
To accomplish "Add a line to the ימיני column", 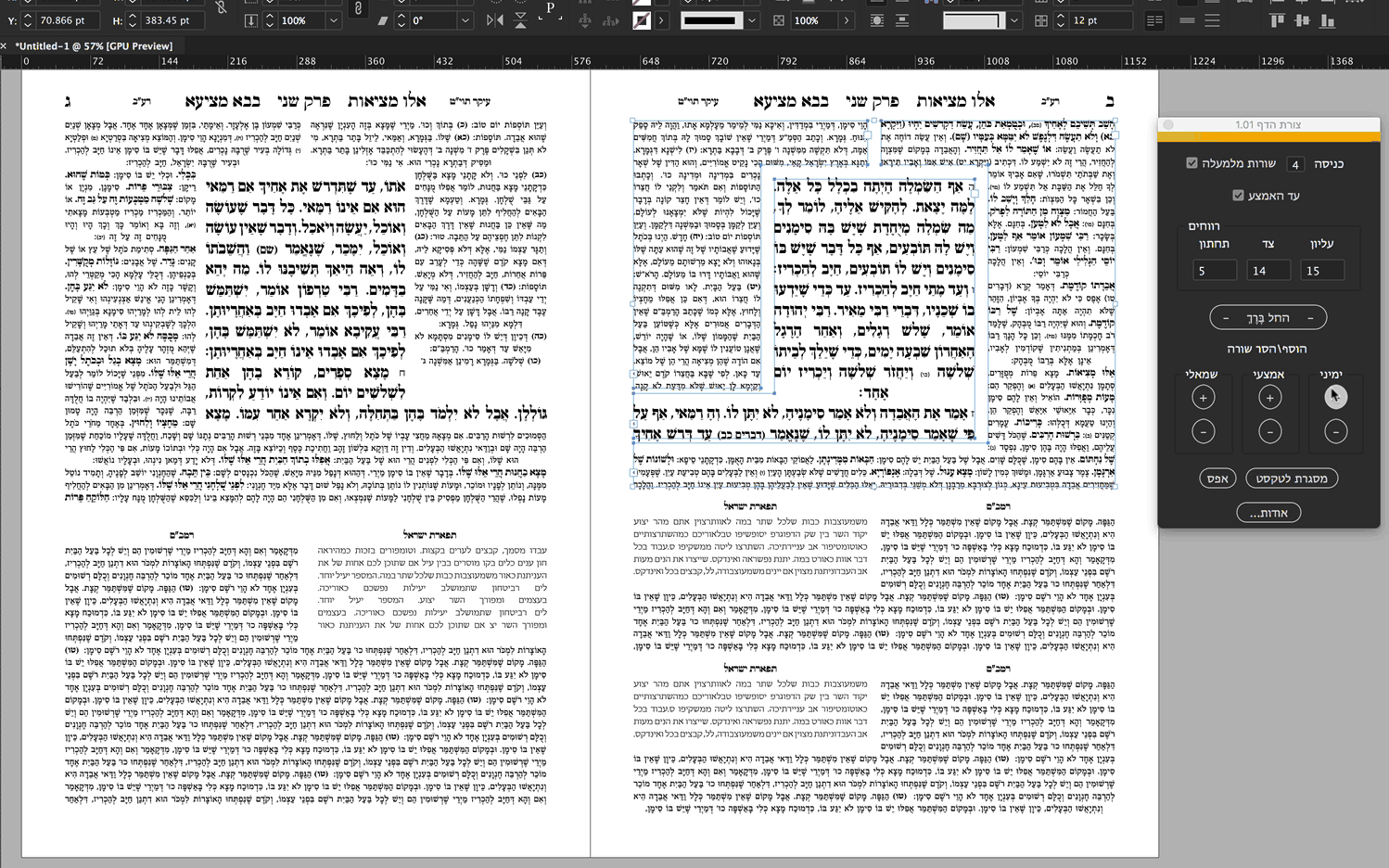I will [x=1335, y=397].
